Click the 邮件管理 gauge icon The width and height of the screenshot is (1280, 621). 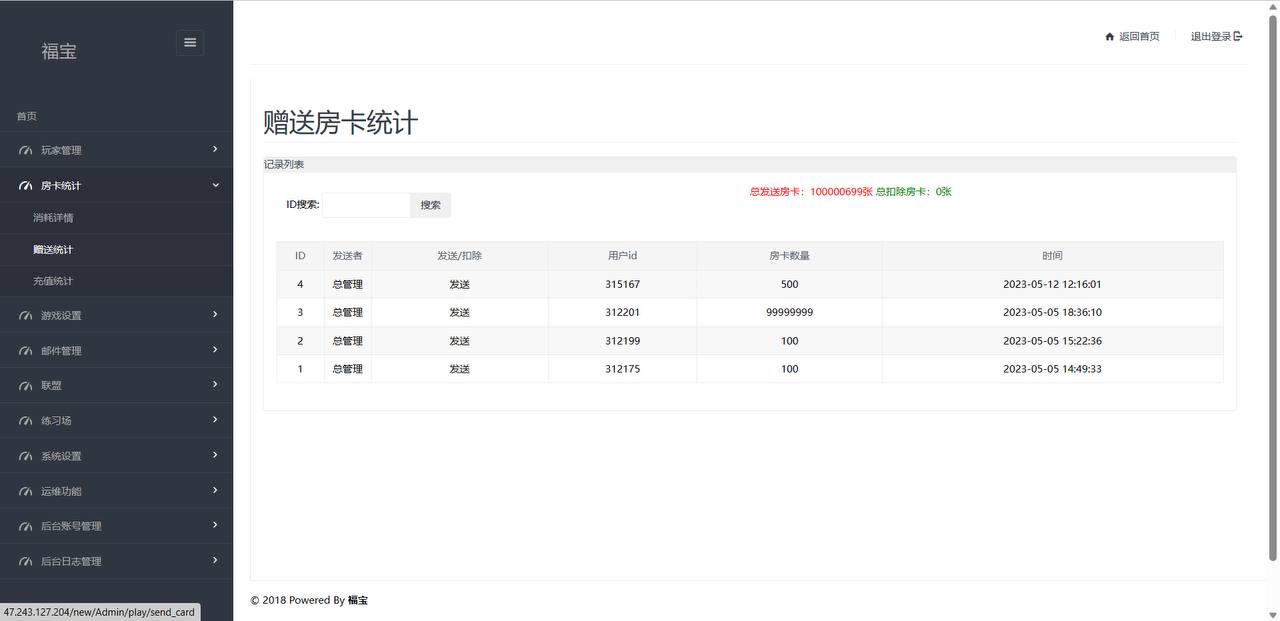pos(25,350)
